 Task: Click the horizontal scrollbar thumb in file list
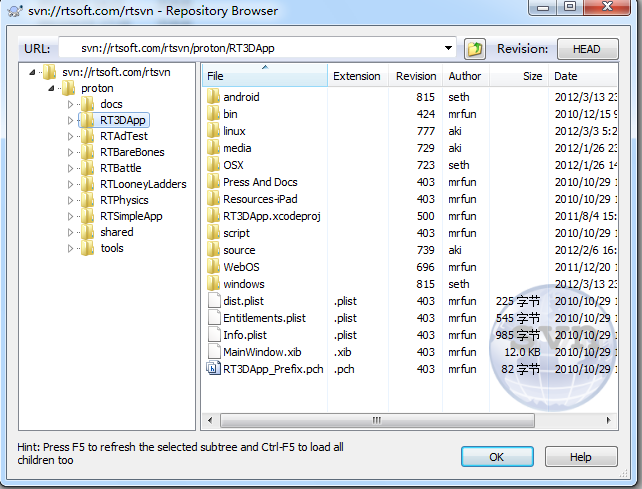[377, 420]
